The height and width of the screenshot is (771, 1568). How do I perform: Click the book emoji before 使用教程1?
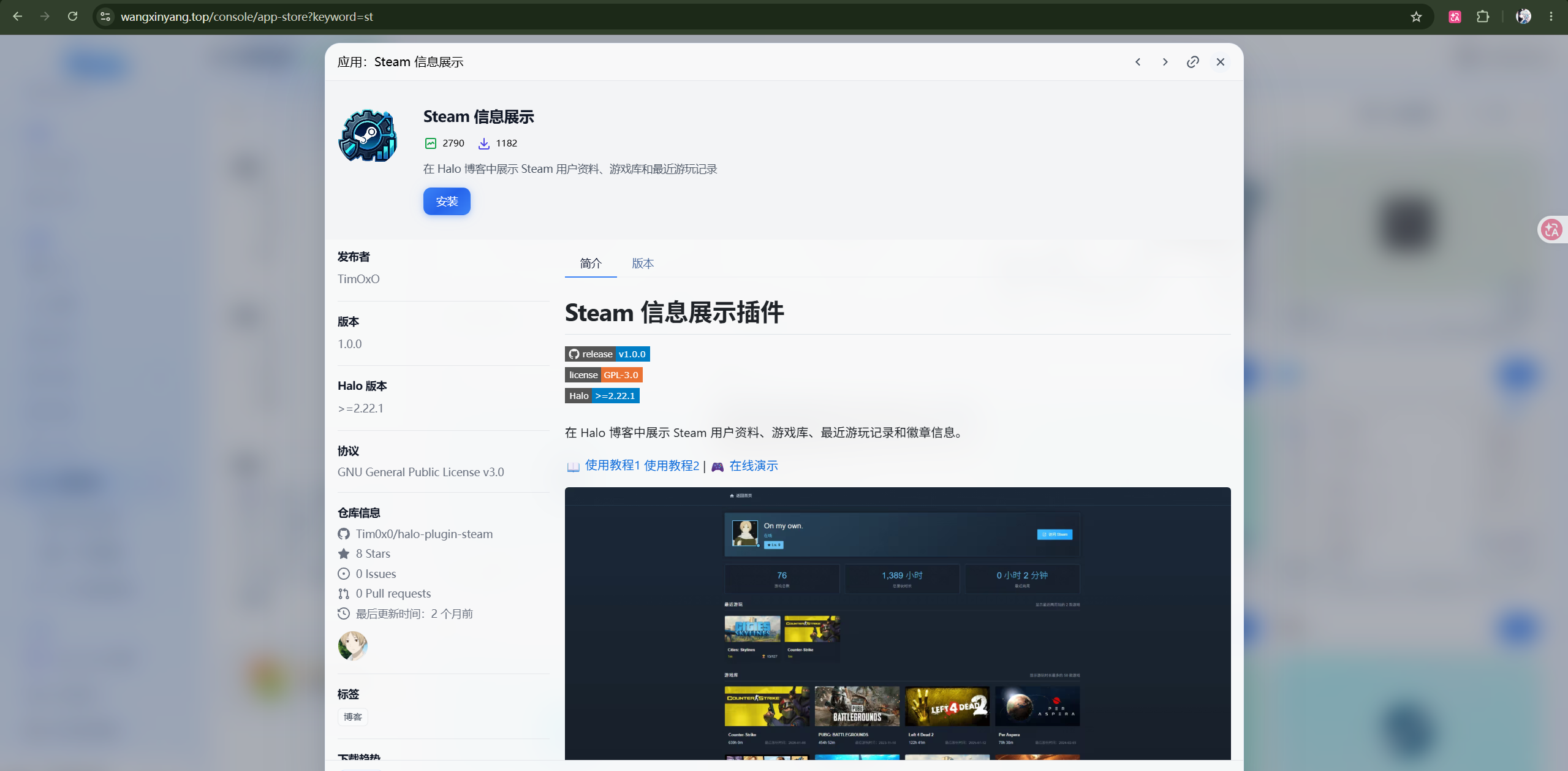(573, 466)
